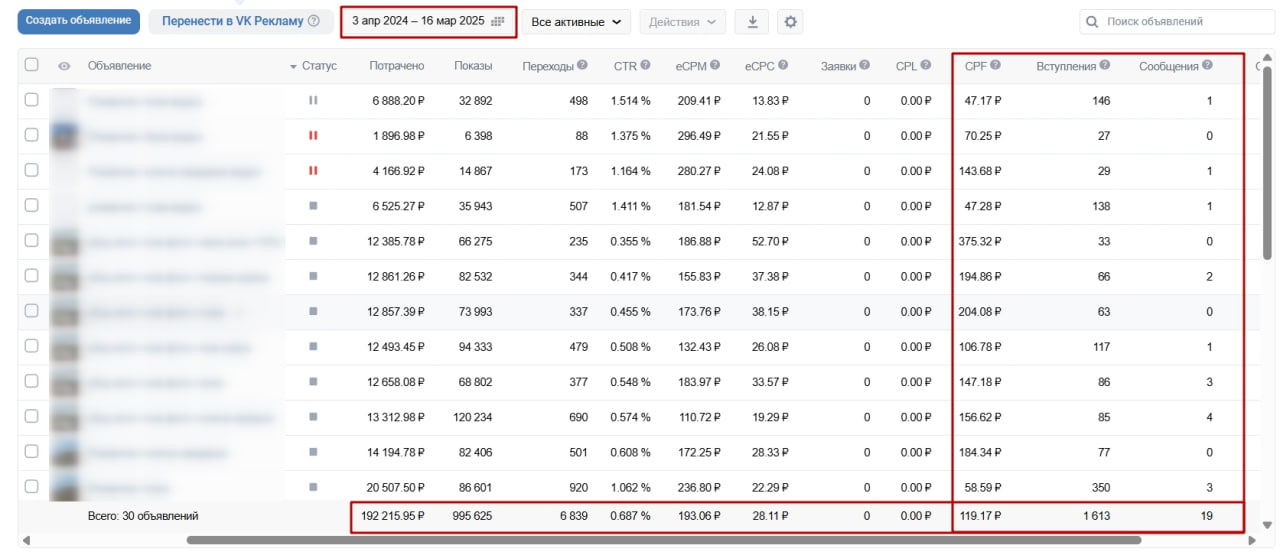Open the Все активные filter dropdown
The height and width of the screenshot is (555, 1280).
576,22
